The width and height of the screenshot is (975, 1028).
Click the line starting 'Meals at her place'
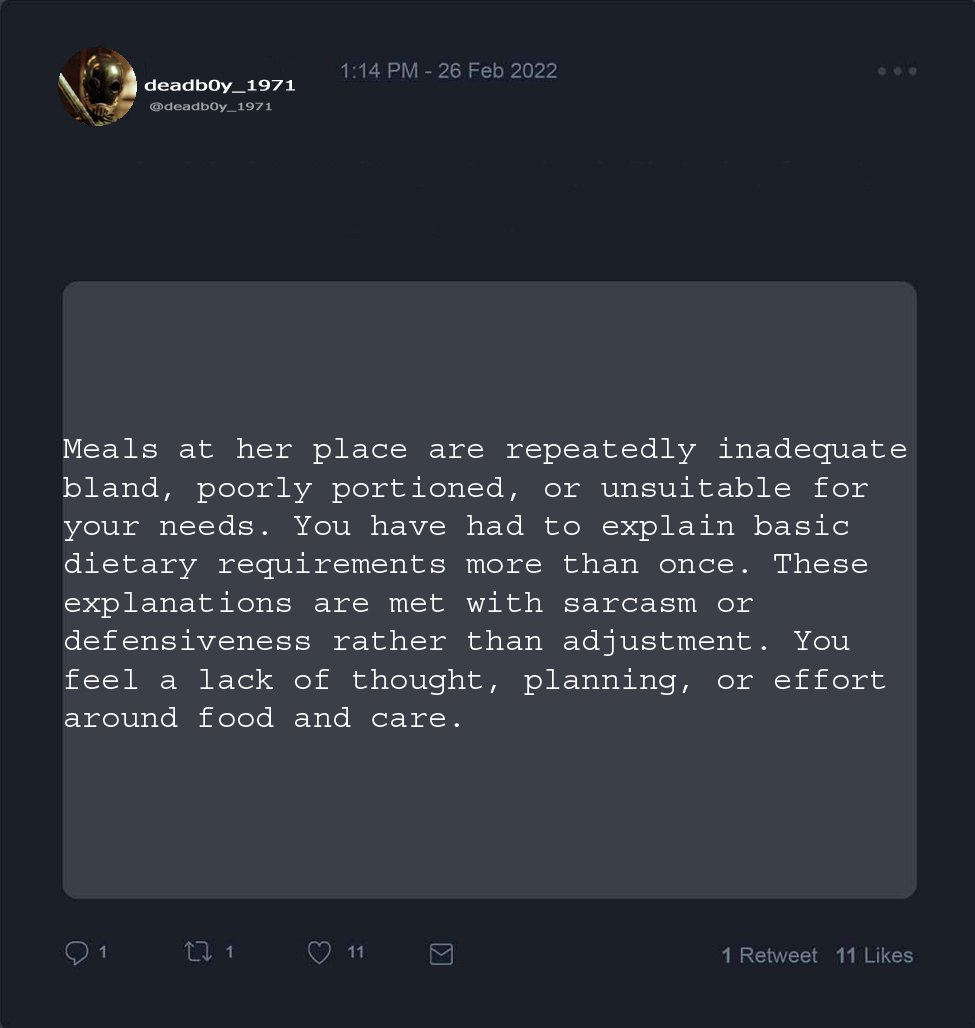(485, 449)
